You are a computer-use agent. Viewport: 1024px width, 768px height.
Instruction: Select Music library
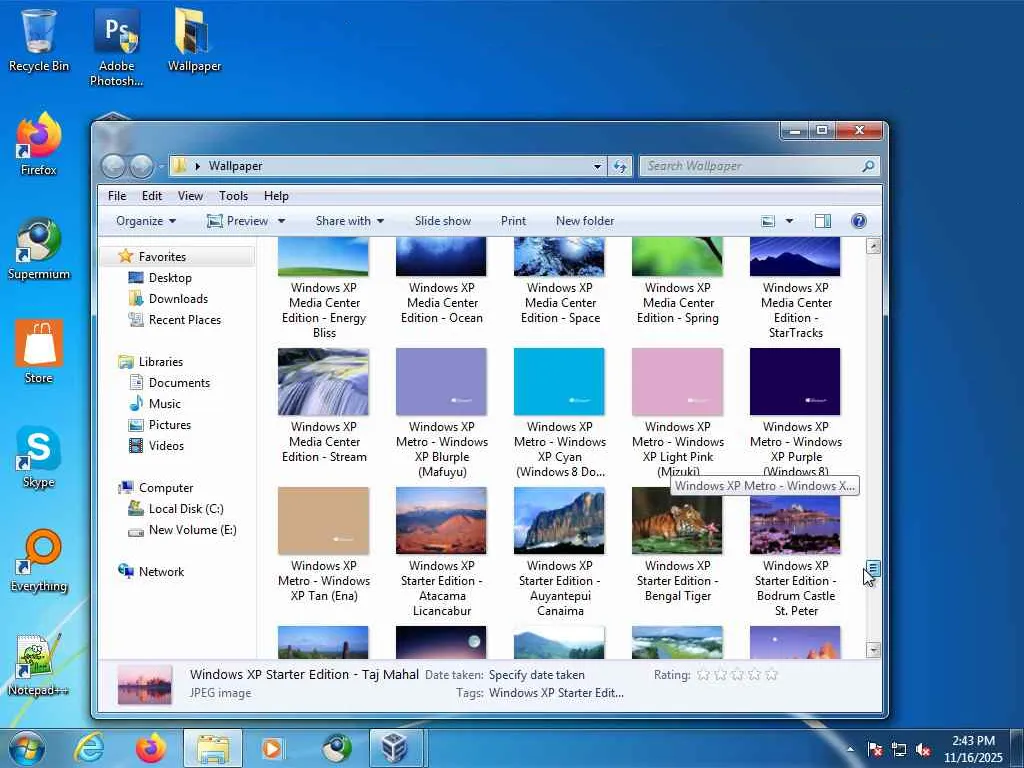point(165,404)
